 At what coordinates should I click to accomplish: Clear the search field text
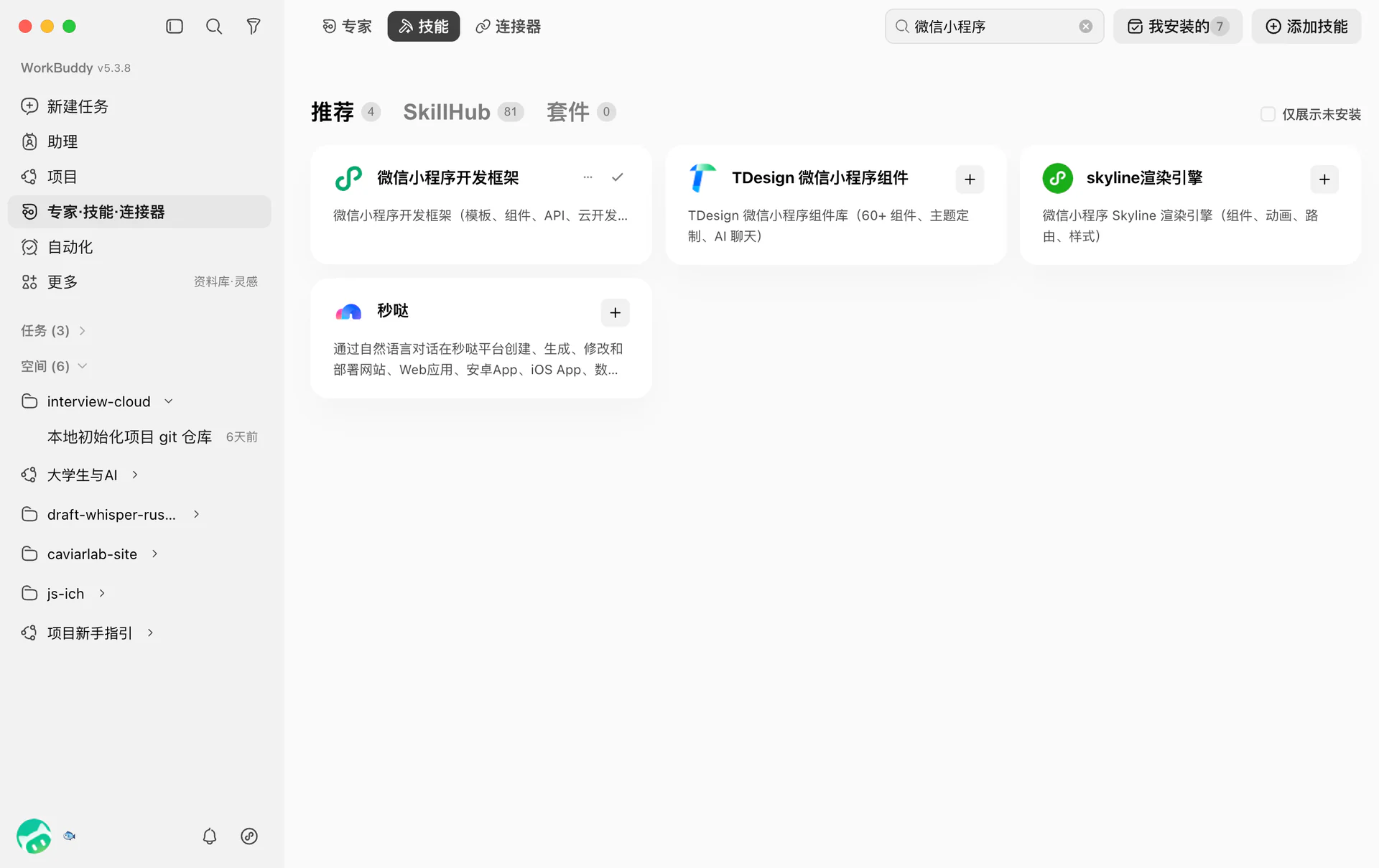coord(1085,27)
